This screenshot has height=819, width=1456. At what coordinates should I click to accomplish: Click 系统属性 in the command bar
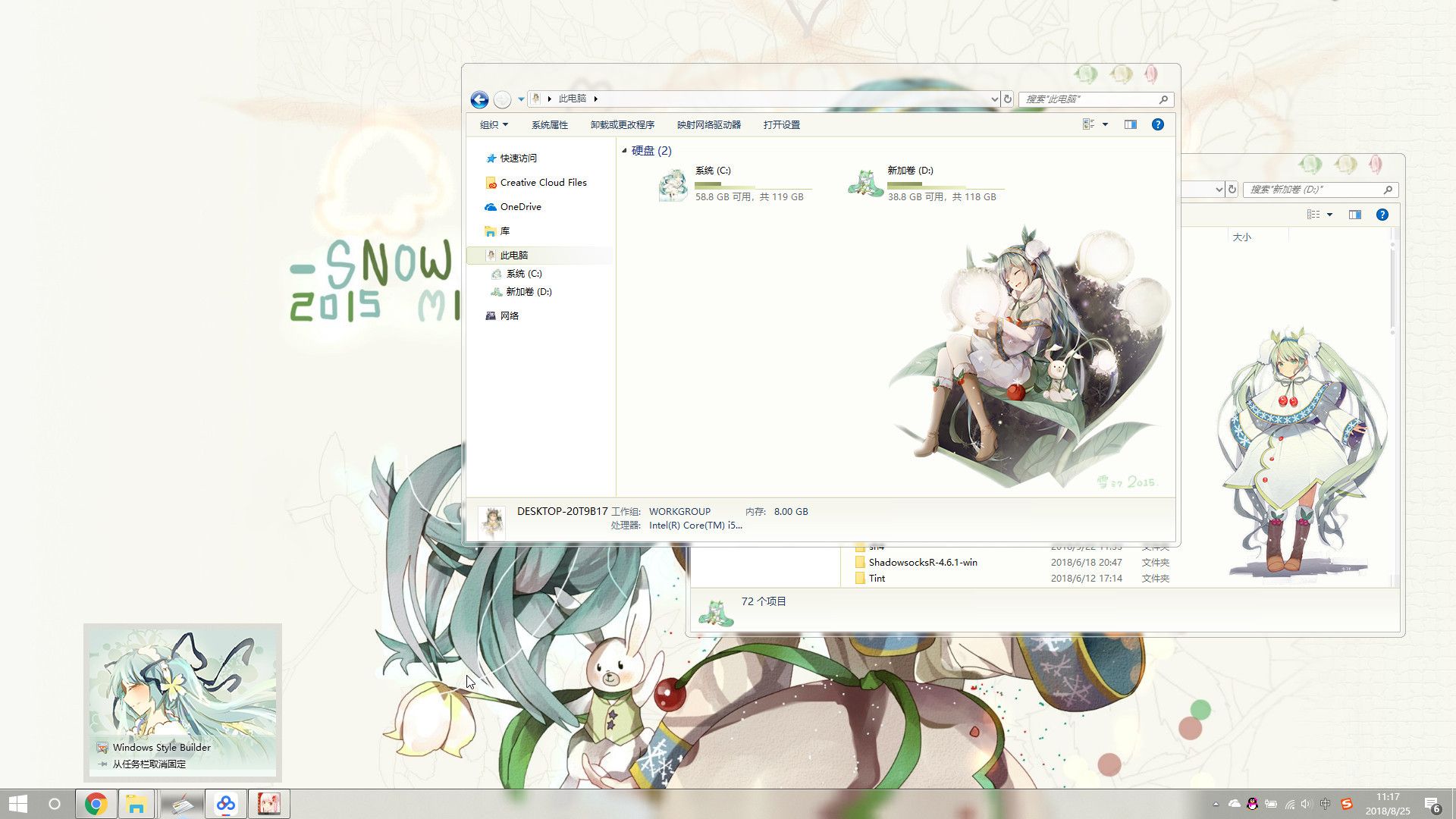tap(550, 124)
